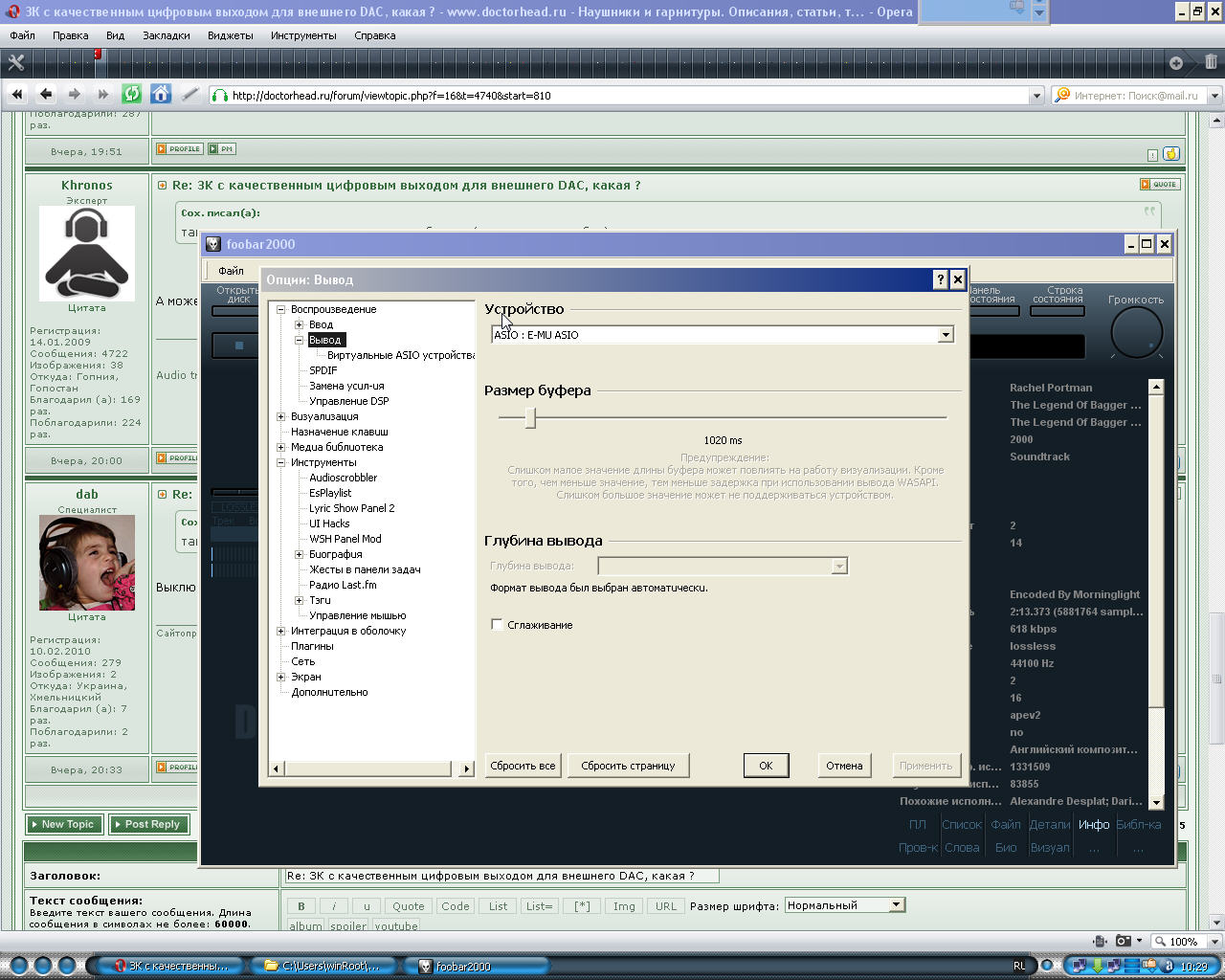1225x980 pixels.
Task: Click the Post Reply button
Action: point(150,824)
